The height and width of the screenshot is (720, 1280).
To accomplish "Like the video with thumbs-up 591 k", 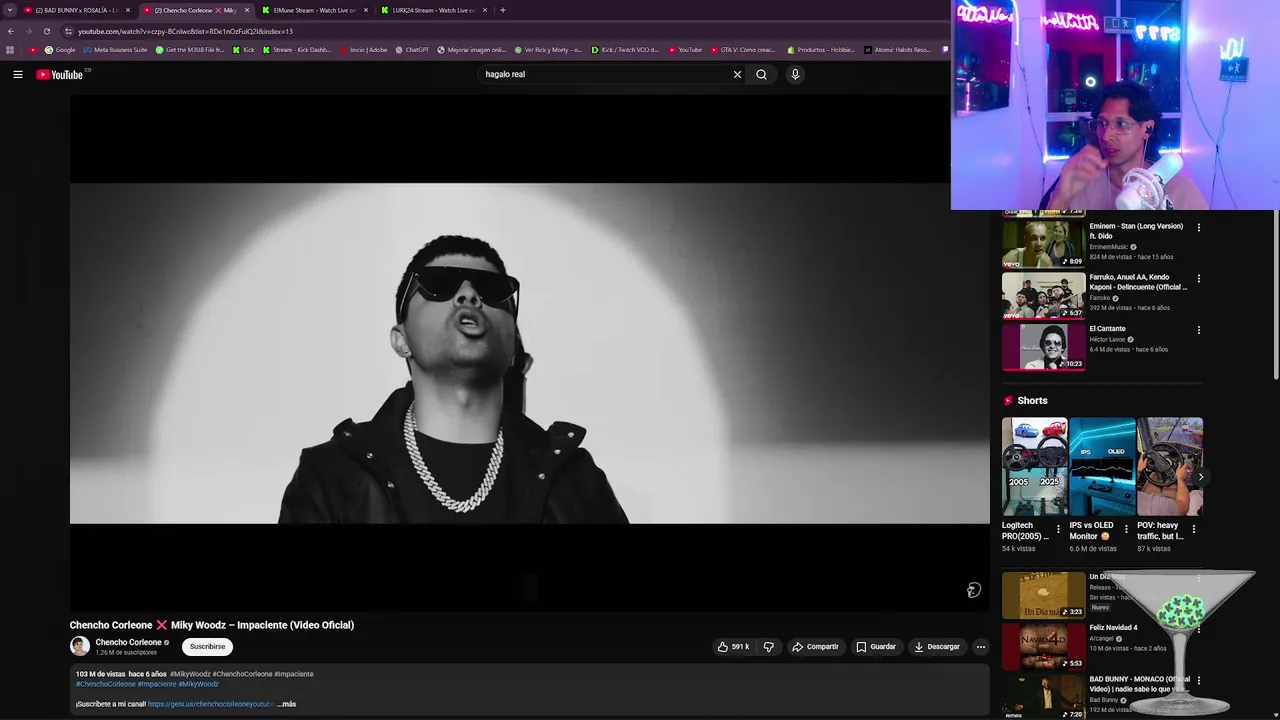I will pyautogui.click(x=733, y=647).
